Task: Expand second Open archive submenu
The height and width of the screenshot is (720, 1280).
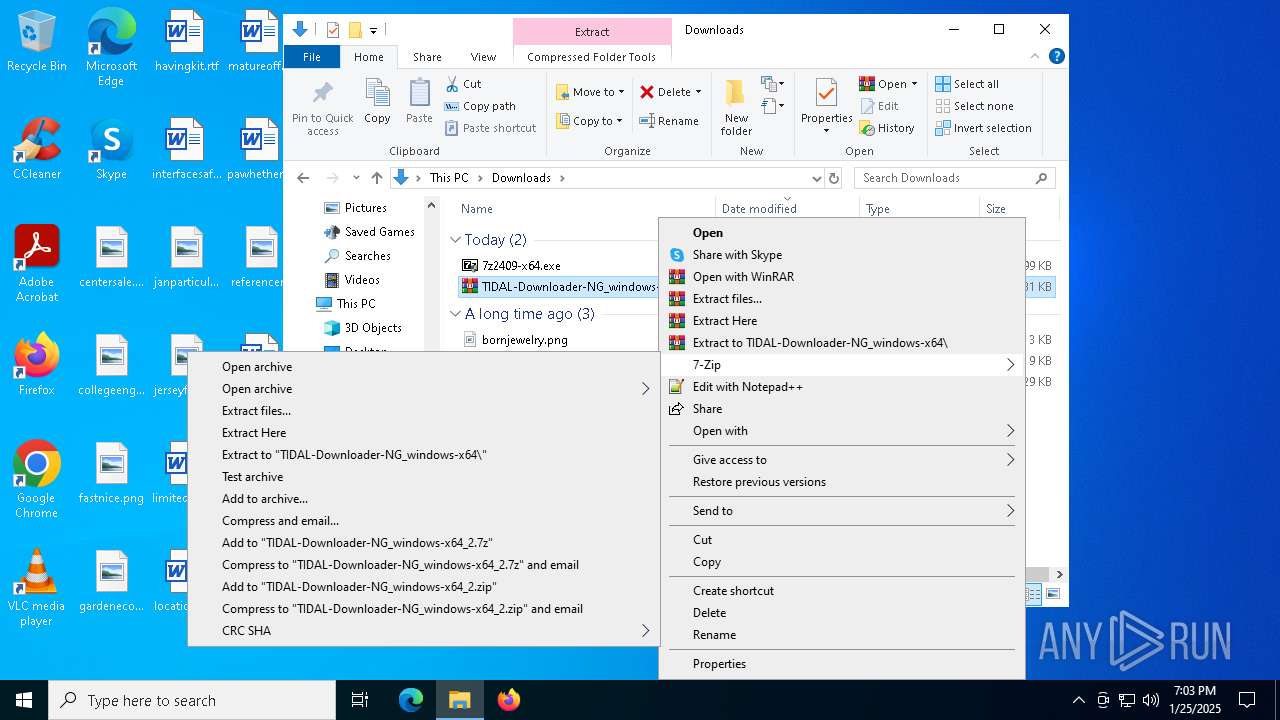Action: pos(645,389)
